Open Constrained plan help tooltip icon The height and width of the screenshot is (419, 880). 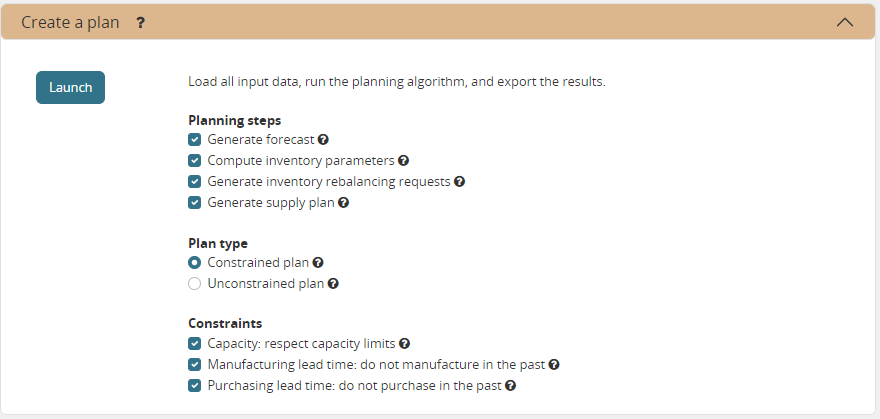point(318,262)
